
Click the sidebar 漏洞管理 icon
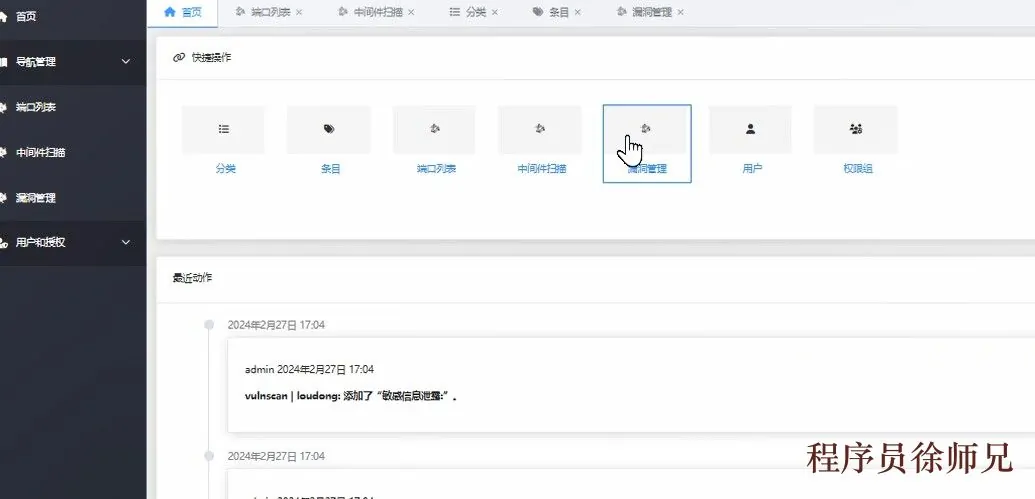click(3, 197)
